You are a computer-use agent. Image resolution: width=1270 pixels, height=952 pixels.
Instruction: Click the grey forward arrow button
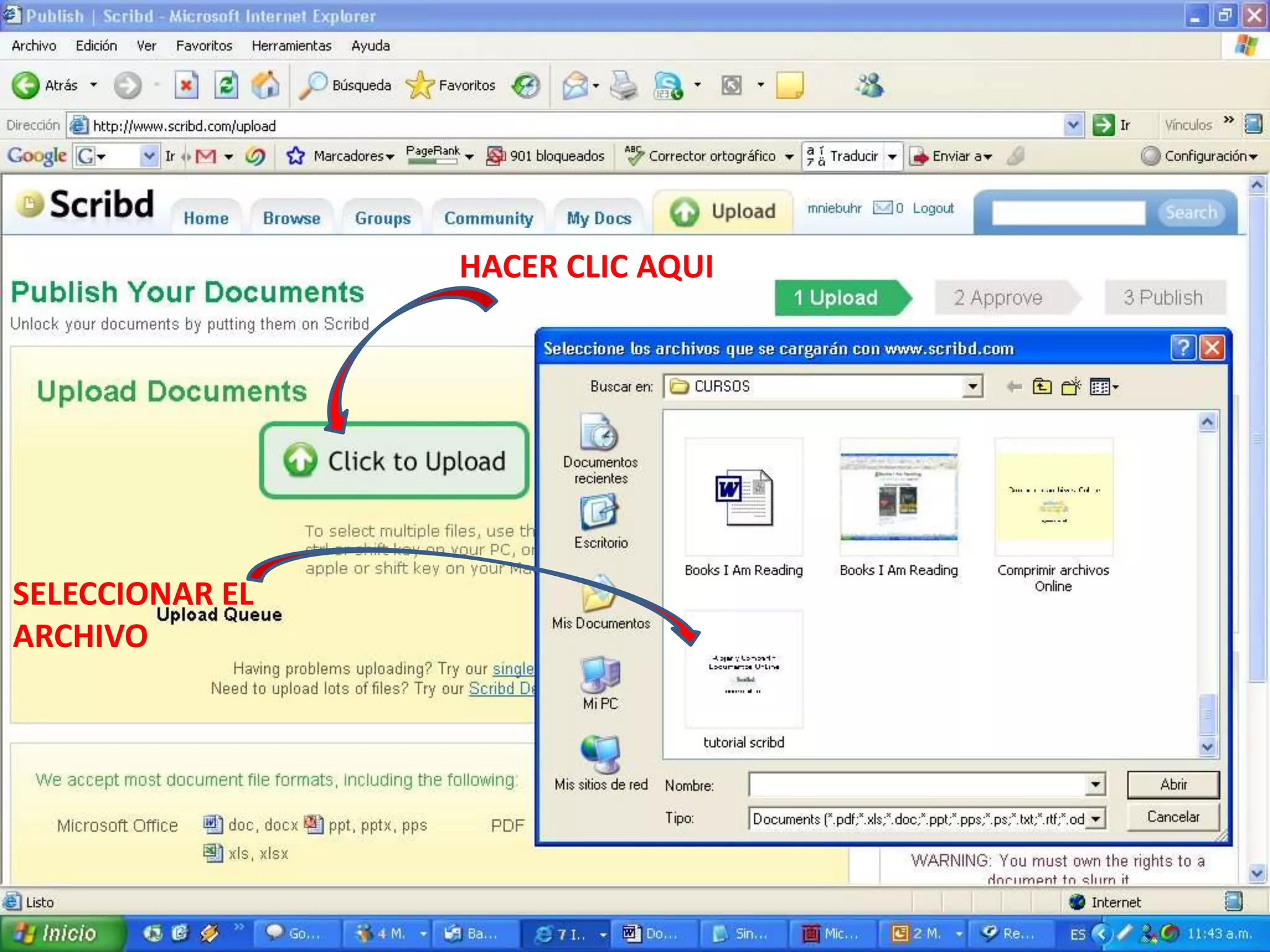[127, 86]
